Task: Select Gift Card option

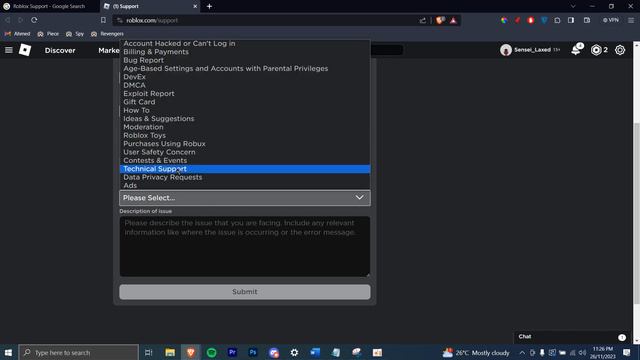Action: click(x=245, y=102)
